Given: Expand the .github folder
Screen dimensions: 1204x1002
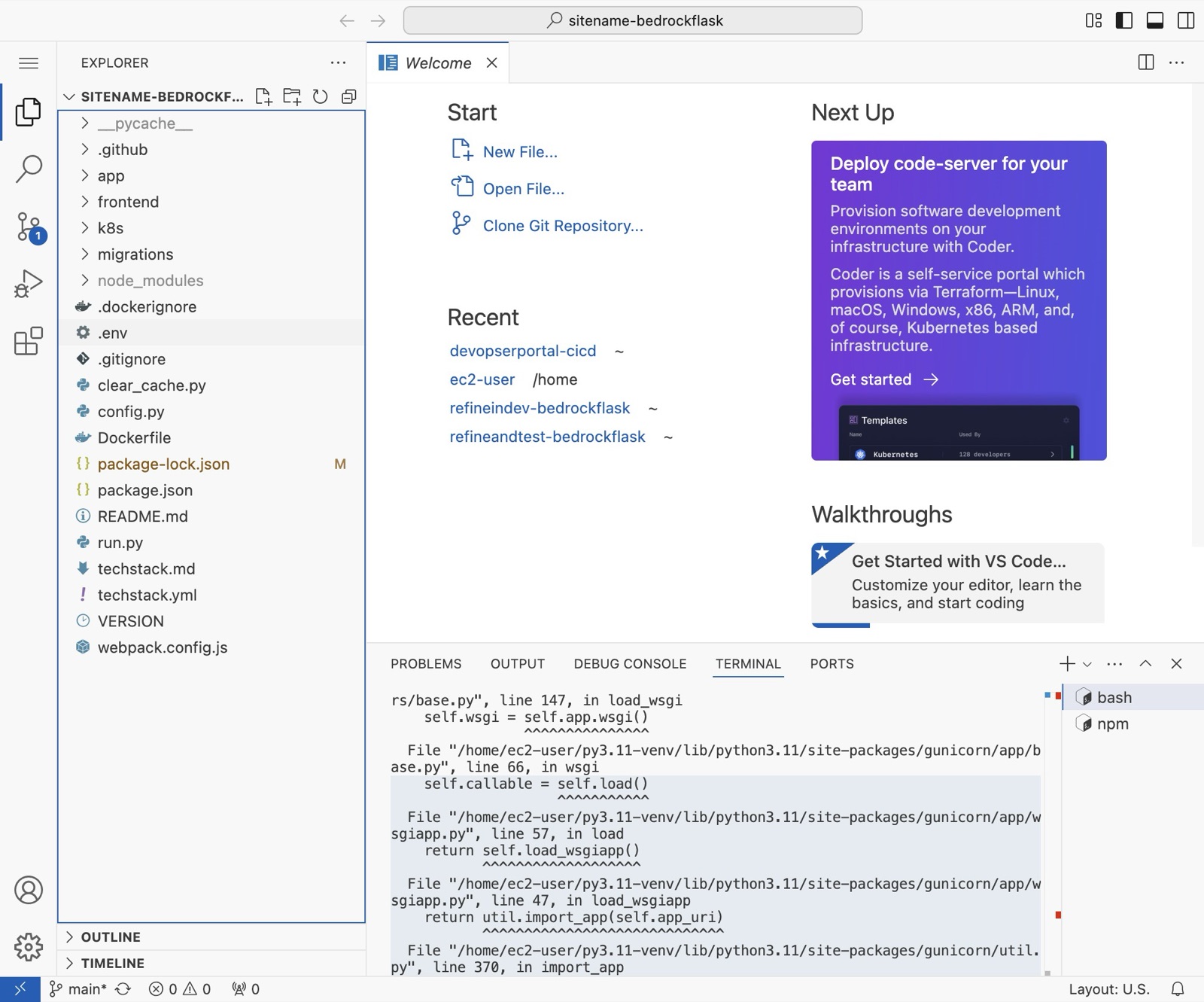Looking at the screenshot, I should point(211,150).
